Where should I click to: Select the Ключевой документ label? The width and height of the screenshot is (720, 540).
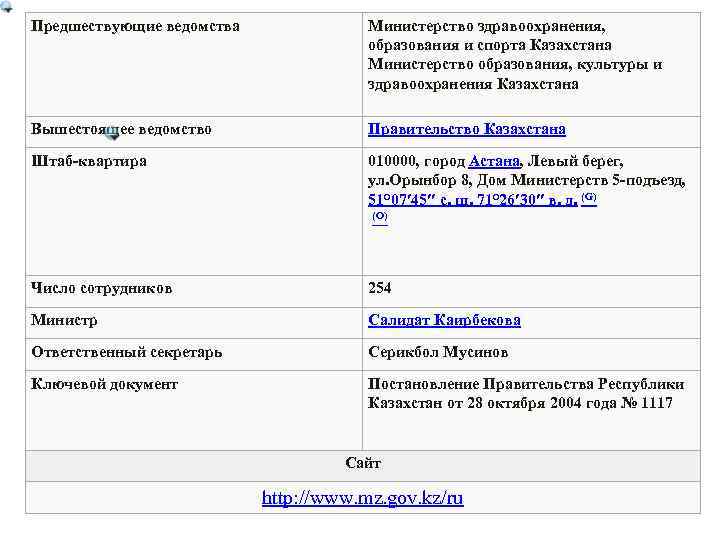click(104, 384)
